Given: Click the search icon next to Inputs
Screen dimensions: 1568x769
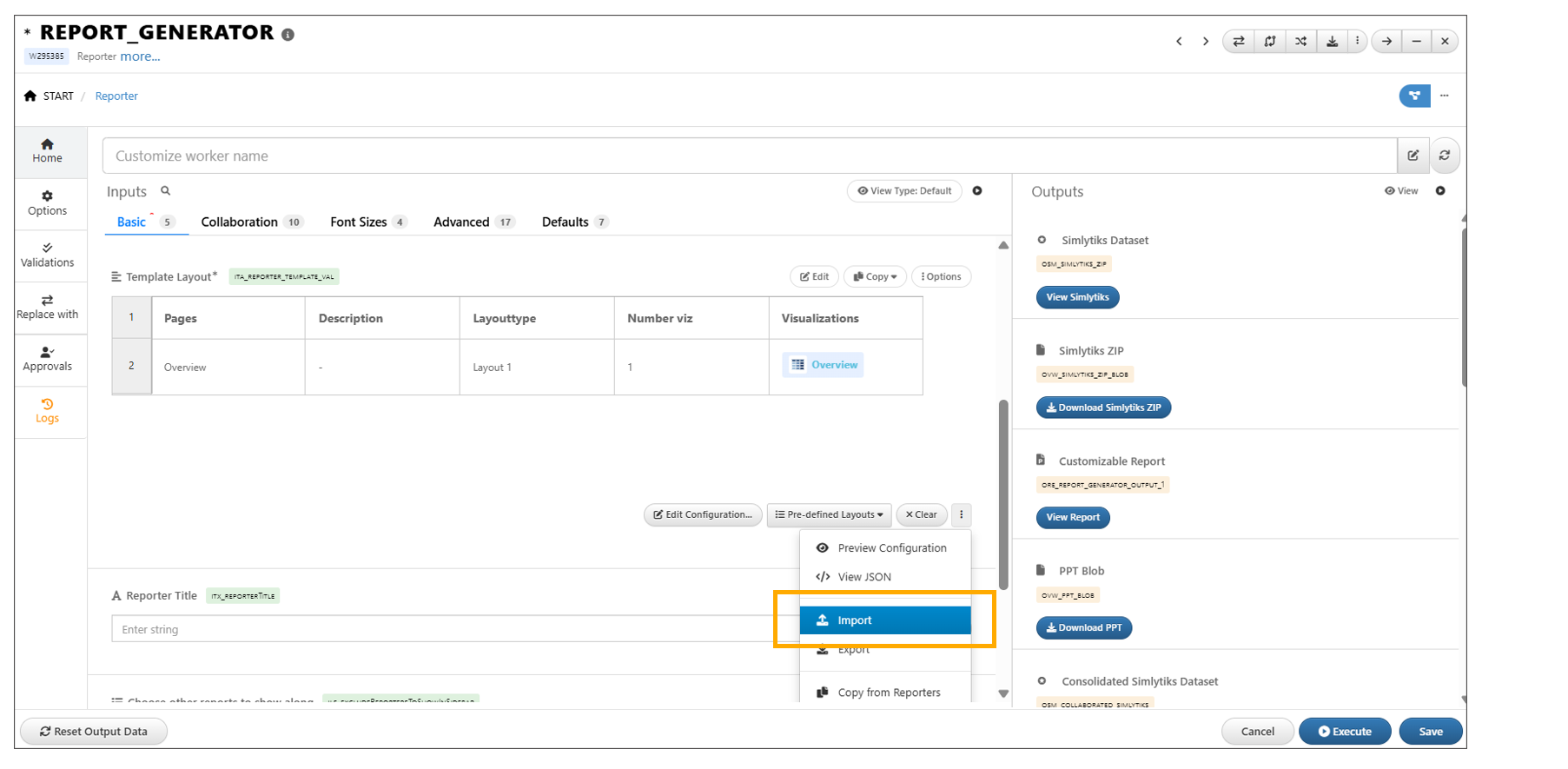Looking at the screenshot, I should 165,191.
